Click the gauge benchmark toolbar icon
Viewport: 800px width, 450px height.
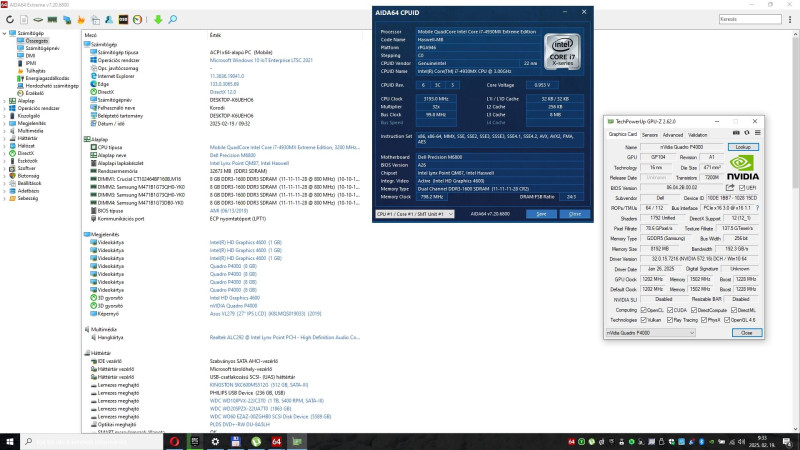137,19
